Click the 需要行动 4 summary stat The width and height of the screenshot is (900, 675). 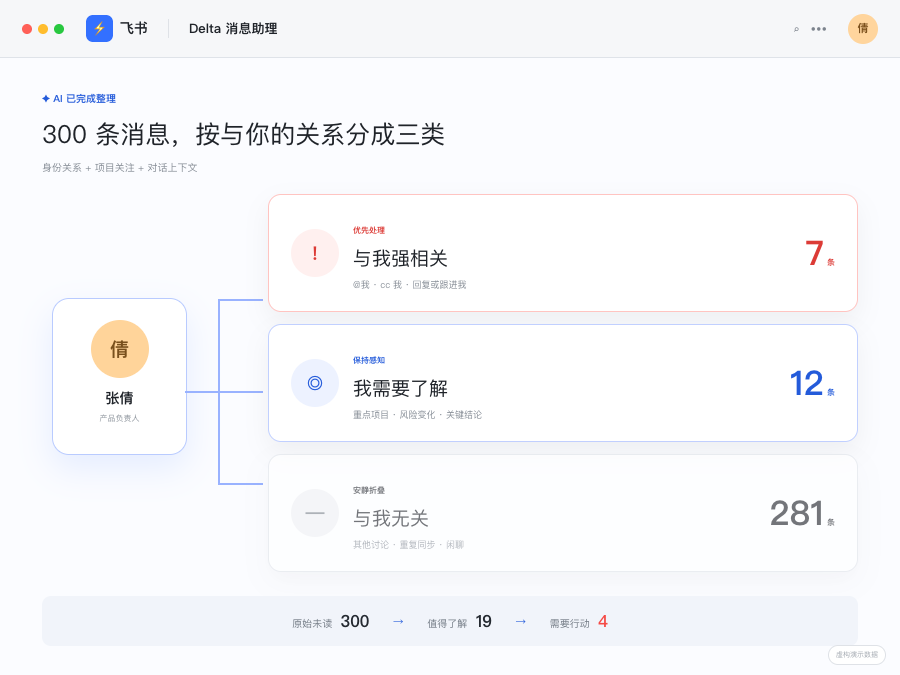pyautogui.click(x=579, y=622)
